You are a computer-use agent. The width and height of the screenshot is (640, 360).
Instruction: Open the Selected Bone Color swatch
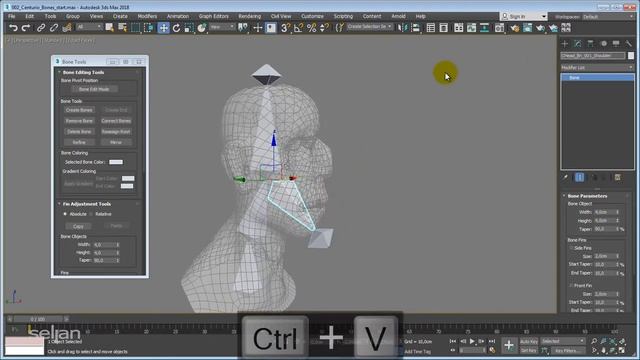pyautogui.click(x=116, y=162)
